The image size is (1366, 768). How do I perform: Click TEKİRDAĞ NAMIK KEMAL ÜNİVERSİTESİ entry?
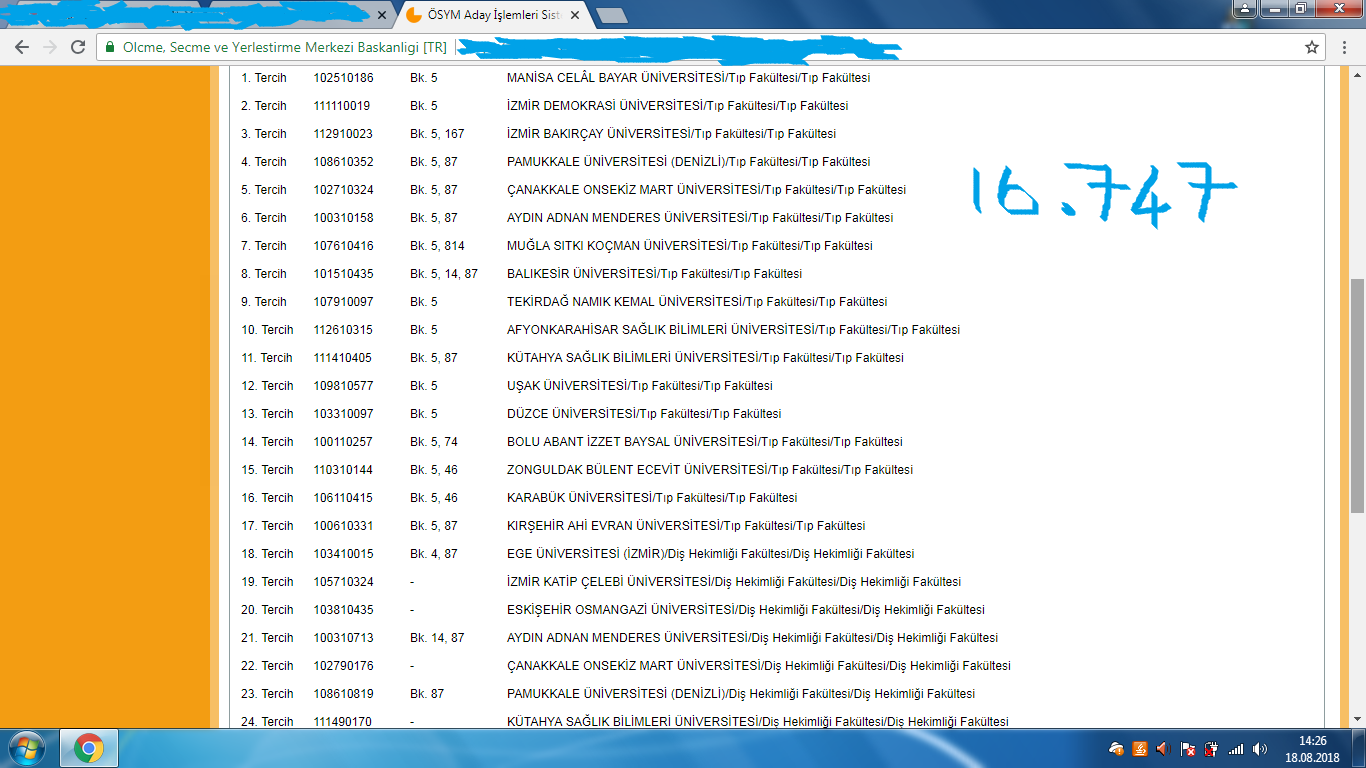tap(697, 302)
